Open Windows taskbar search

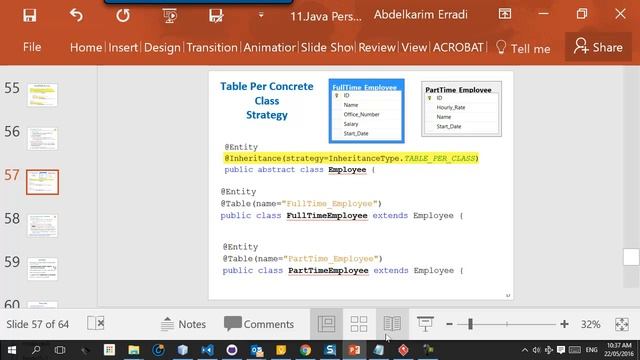36,350
